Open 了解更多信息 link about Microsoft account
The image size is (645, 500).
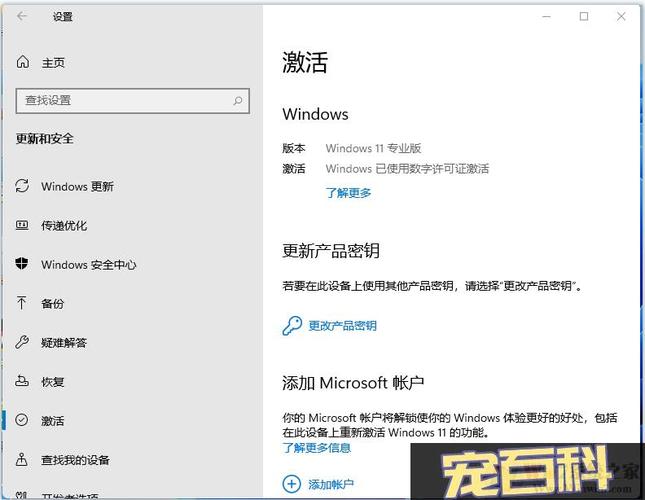click(x=317, y=448)
